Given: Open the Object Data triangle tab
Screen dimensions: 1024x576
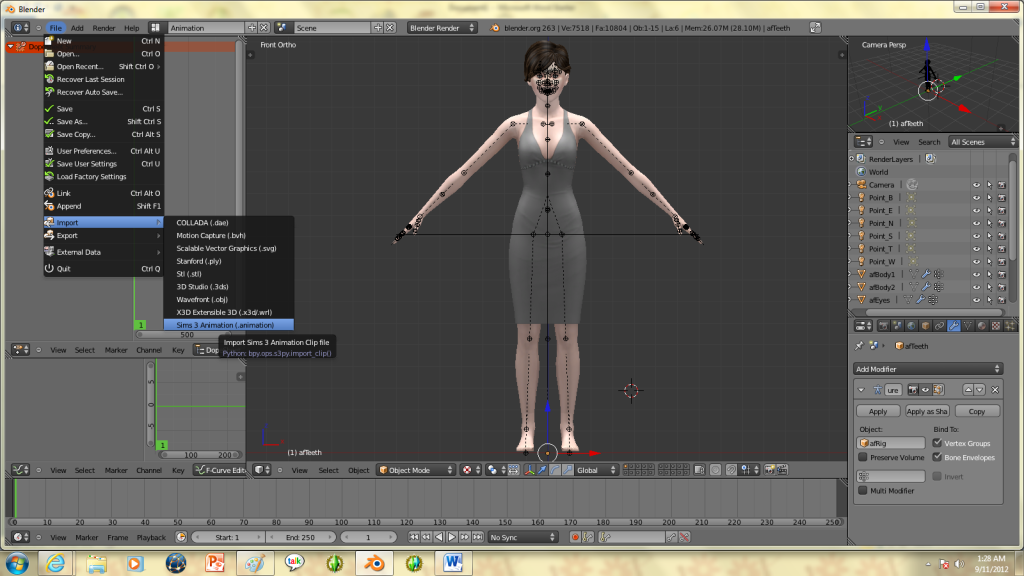Looking at the screenshot, I should [x=968, y=326].
